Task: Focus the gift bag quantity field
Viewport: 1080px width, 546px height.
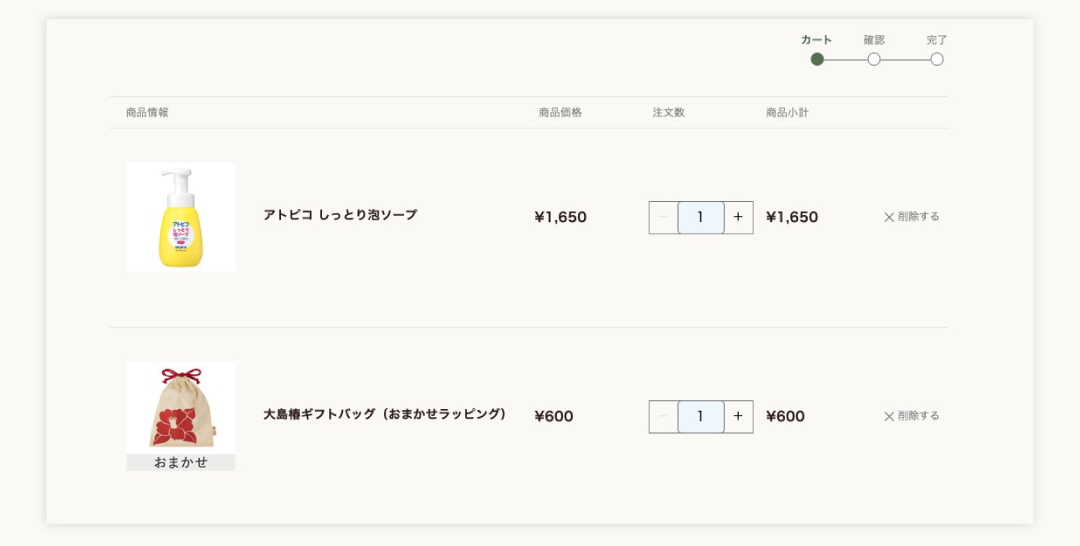Action: click(701, 416)
